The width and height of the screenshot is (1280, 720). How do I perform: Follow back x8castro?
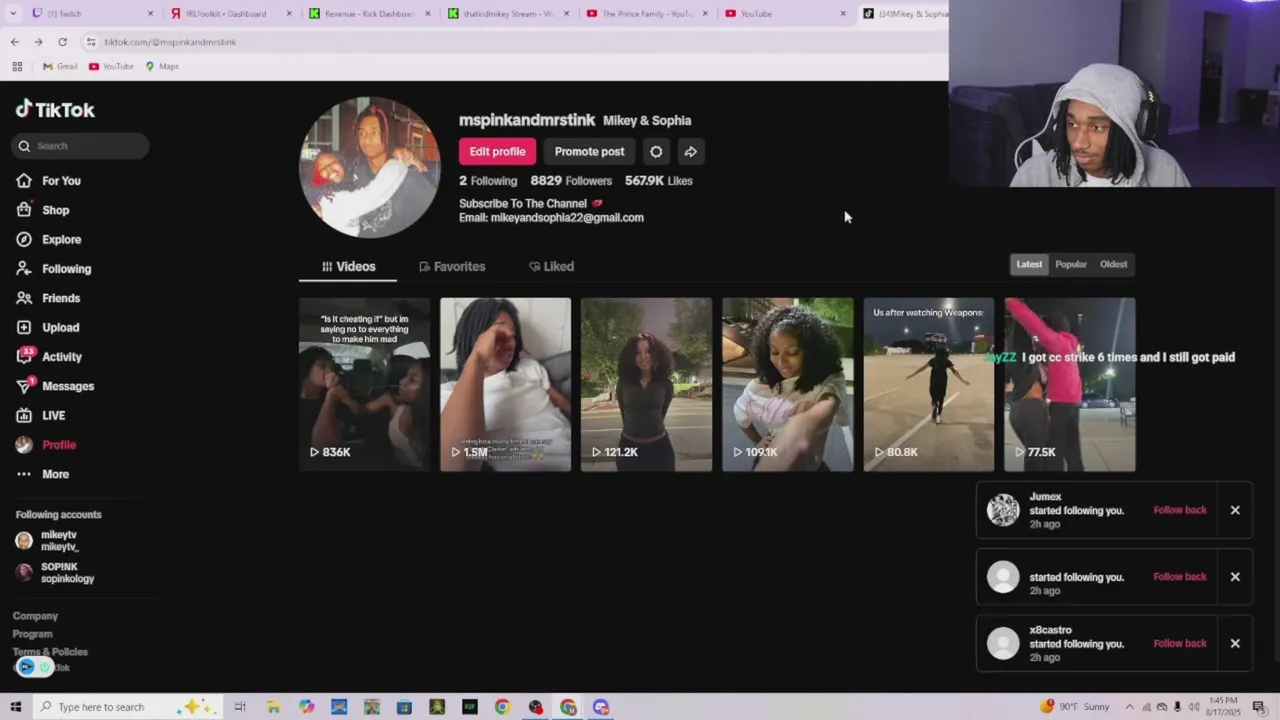click(1180, 644)
